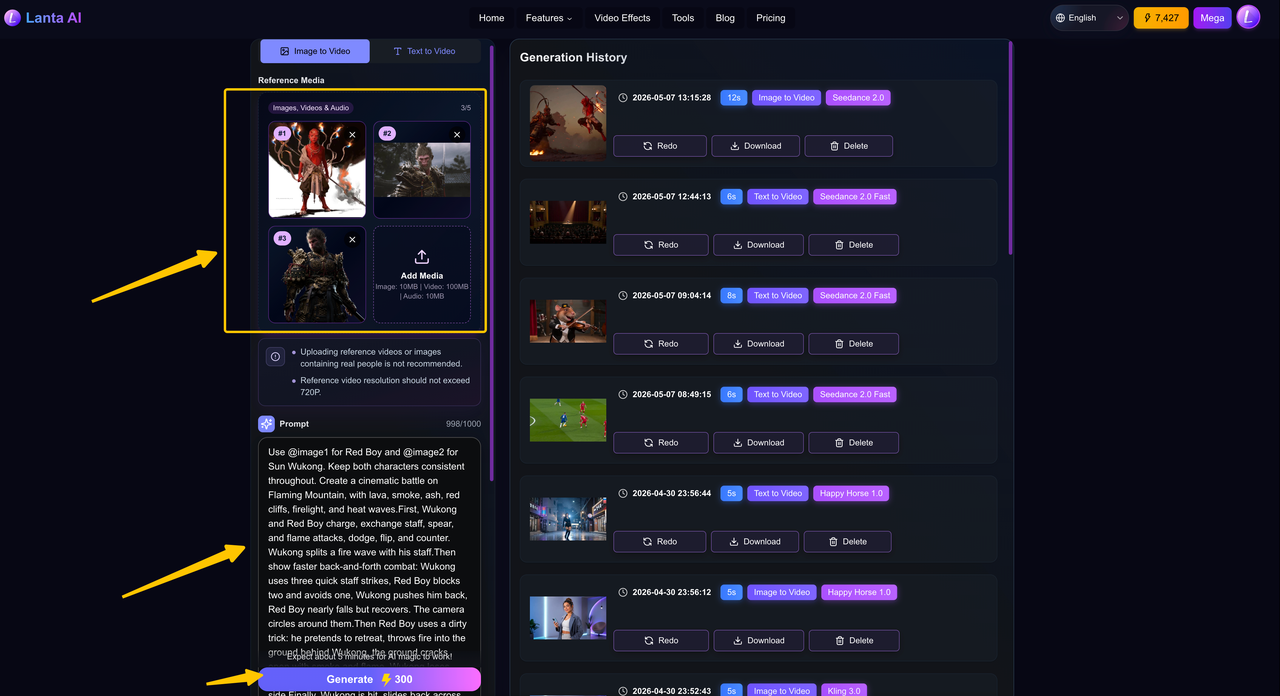
Task: Expand the Features menu
Action: click(549, 18)
